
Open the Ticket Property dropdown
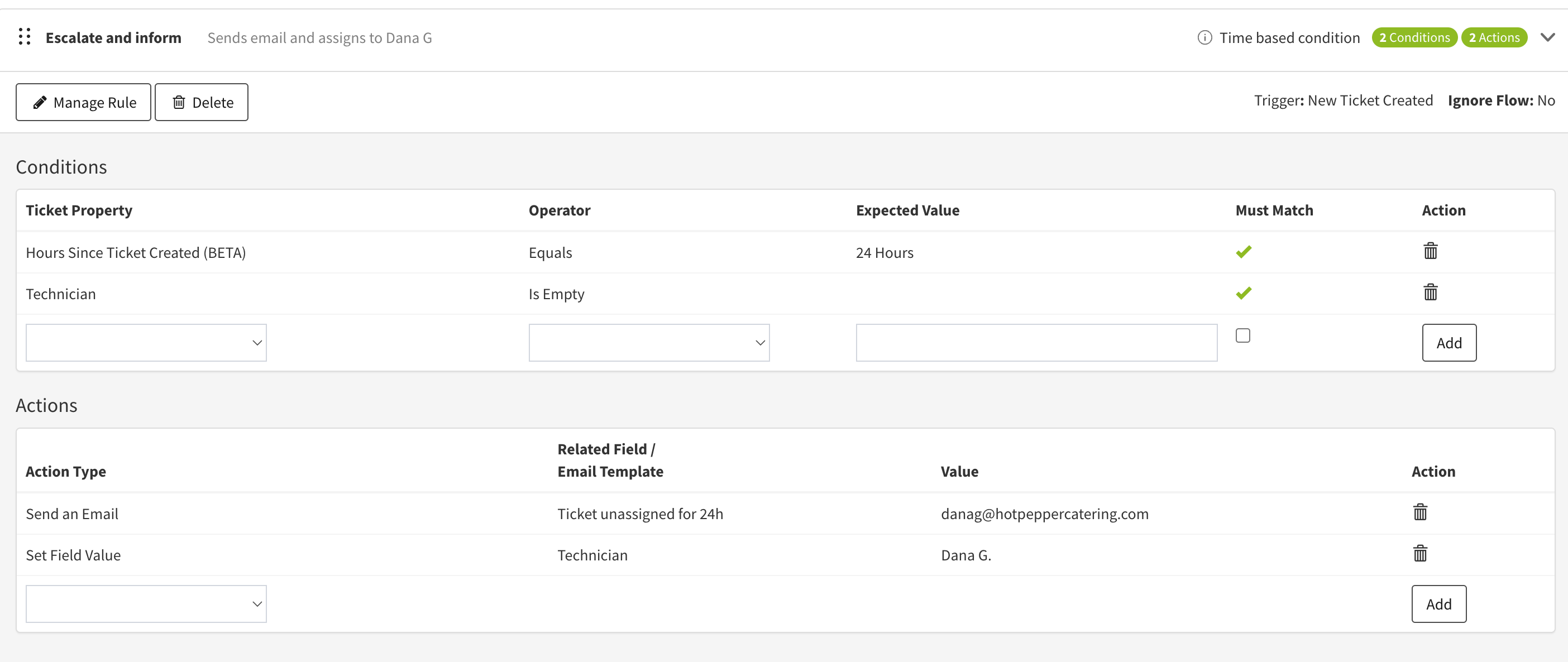[x=146, y=343]
